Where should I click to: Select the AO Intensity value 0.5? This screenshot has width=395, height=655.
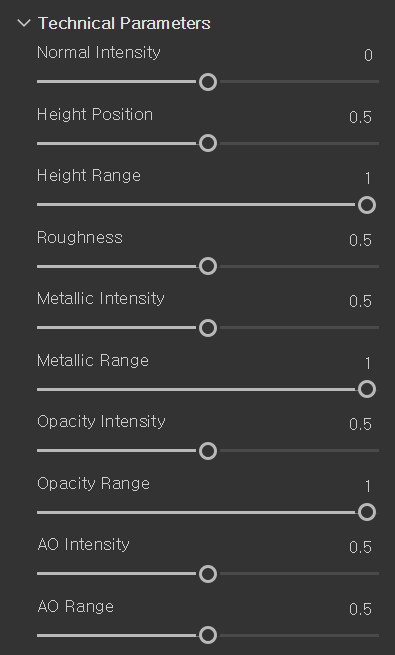[360, 547]
